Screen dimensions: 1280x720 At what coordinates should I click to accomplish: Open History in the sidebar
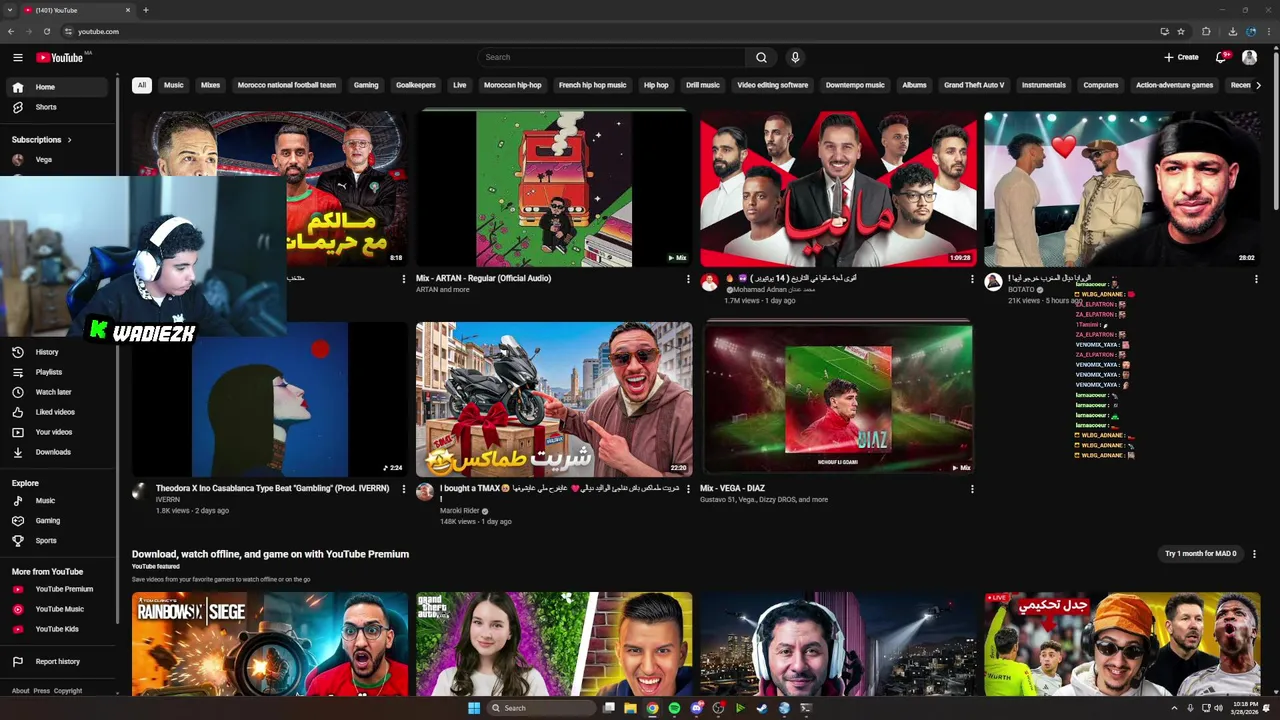click(59, 352)
